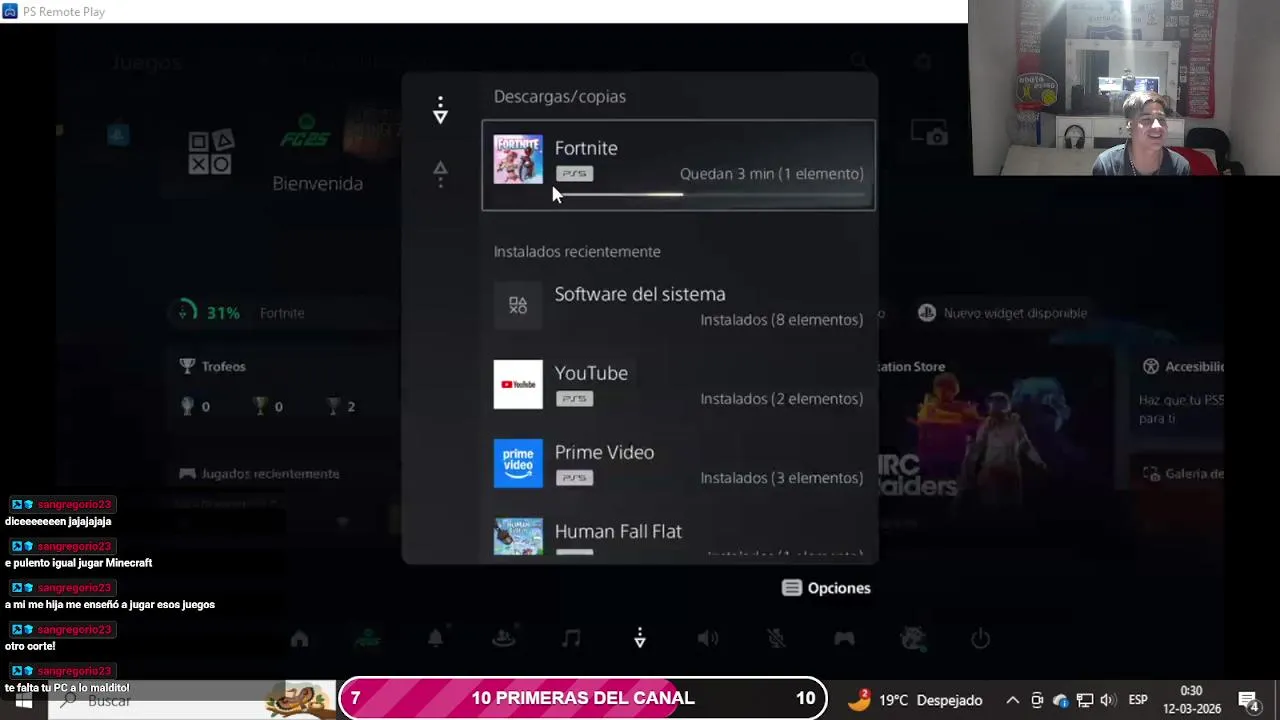1280x720 pixels.
Task: Open Windows notification center icon
Action: 1248,701
